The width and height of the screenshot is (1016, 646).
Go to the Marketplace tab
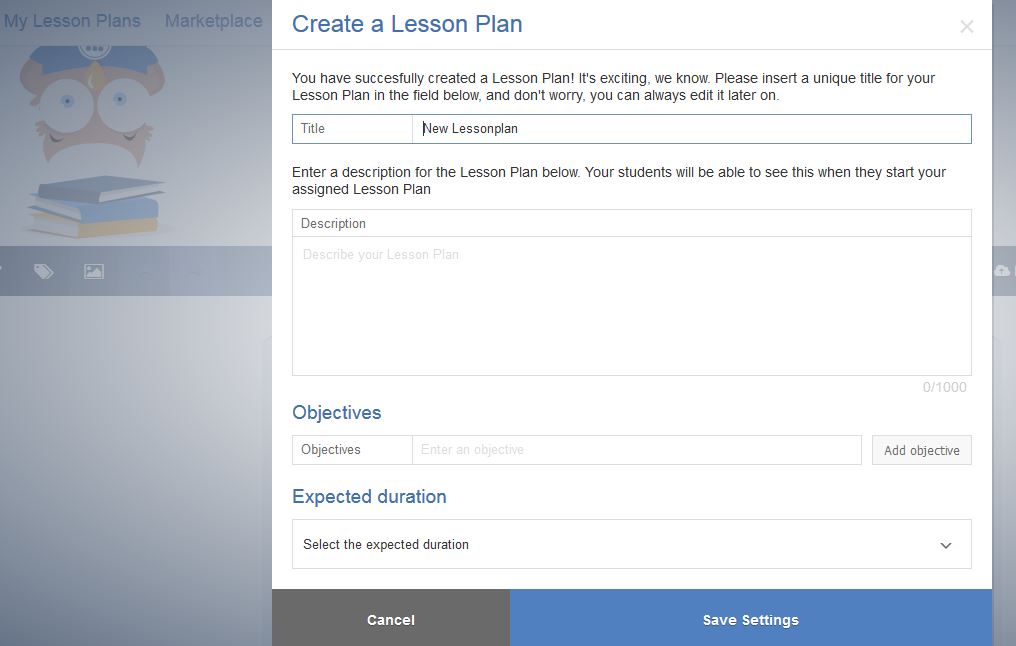(213, 21)
